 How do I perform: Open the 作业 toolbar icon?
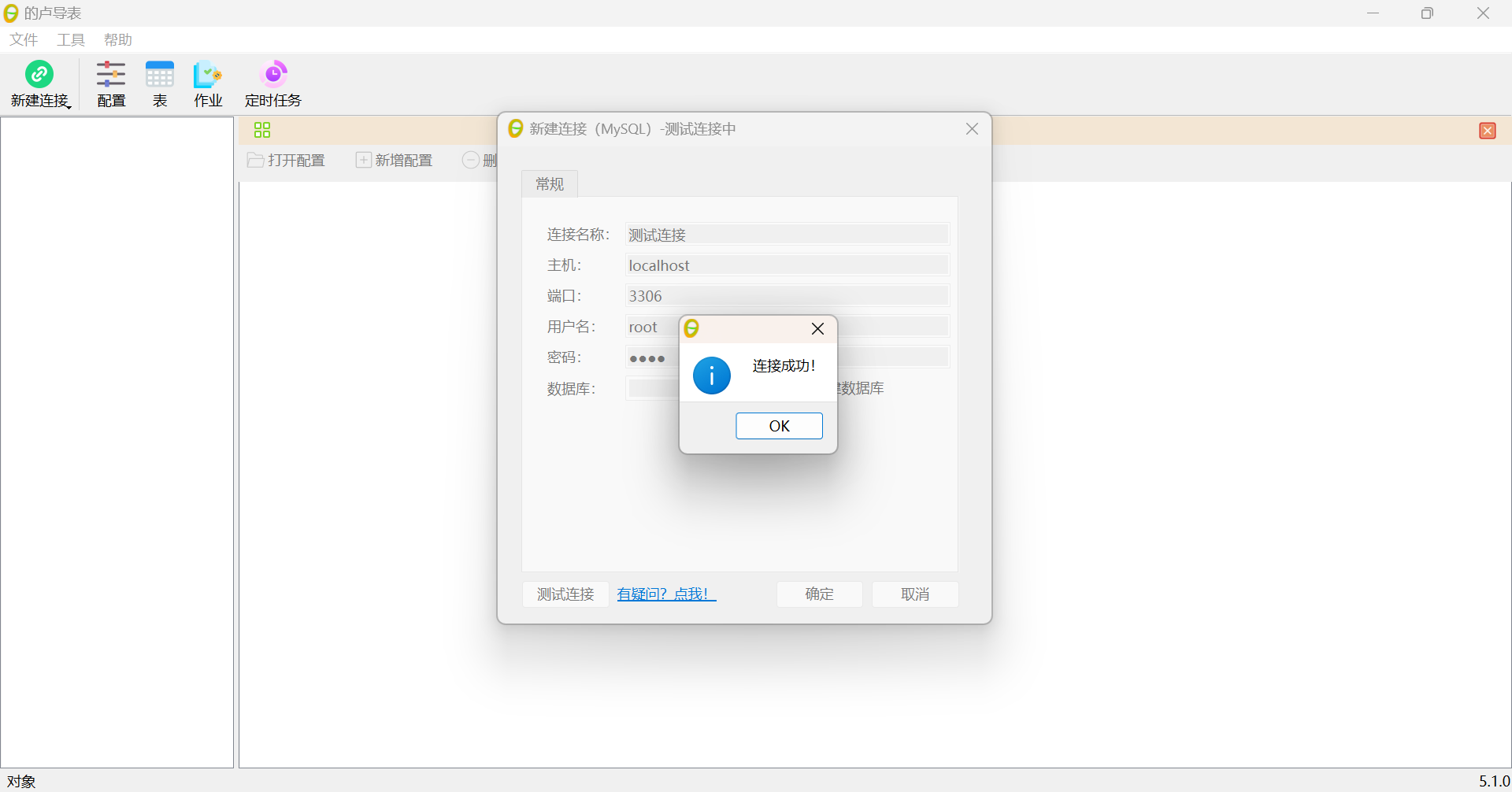pos(208,84)
